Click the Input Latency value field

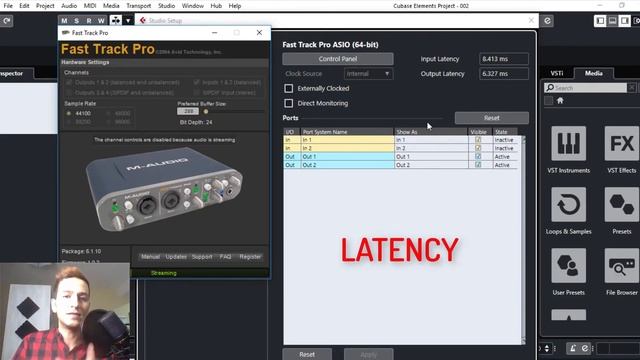504,59
